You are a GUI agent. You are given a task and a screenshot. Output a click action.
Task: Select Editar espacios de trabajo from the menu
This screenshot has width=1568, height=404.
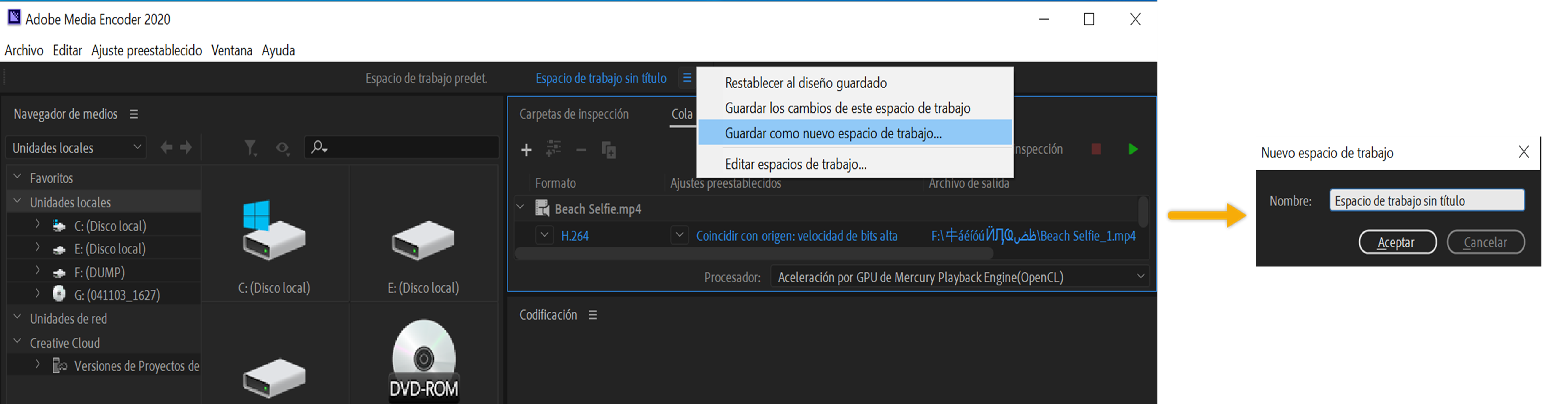[x=796, y=164]
